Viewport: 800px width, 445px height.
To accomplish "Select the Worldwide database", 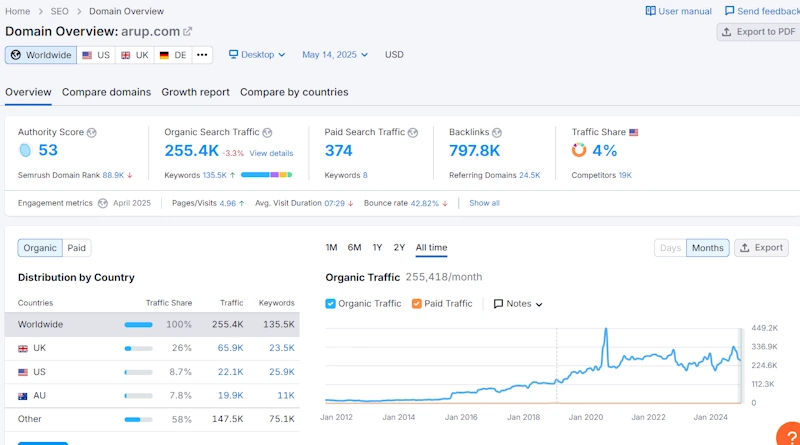I will [x=41, y=55].
